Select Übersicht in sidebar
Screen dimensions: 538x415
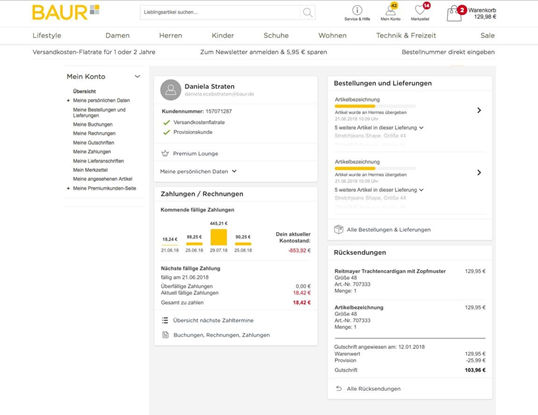(x=84, y=91)
